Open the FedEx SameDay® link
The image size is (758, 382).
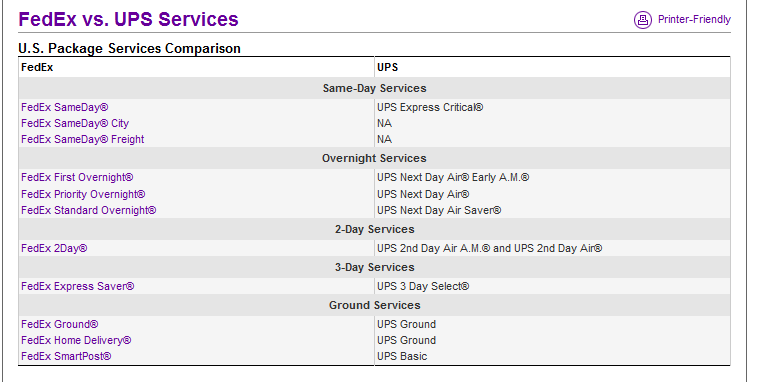[65, 107]
